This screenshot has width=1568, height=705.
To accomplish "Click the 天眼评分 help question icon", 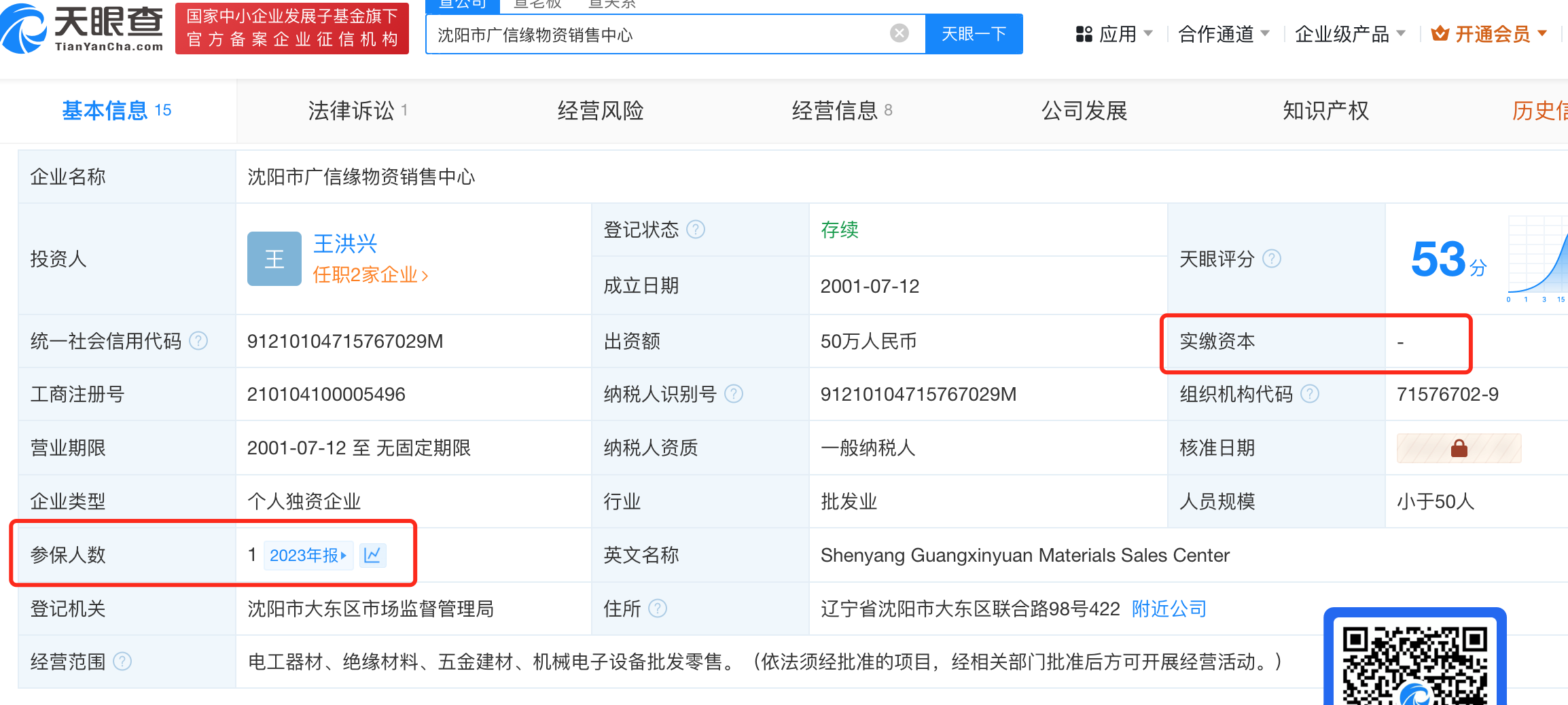I will (1271, 259).
